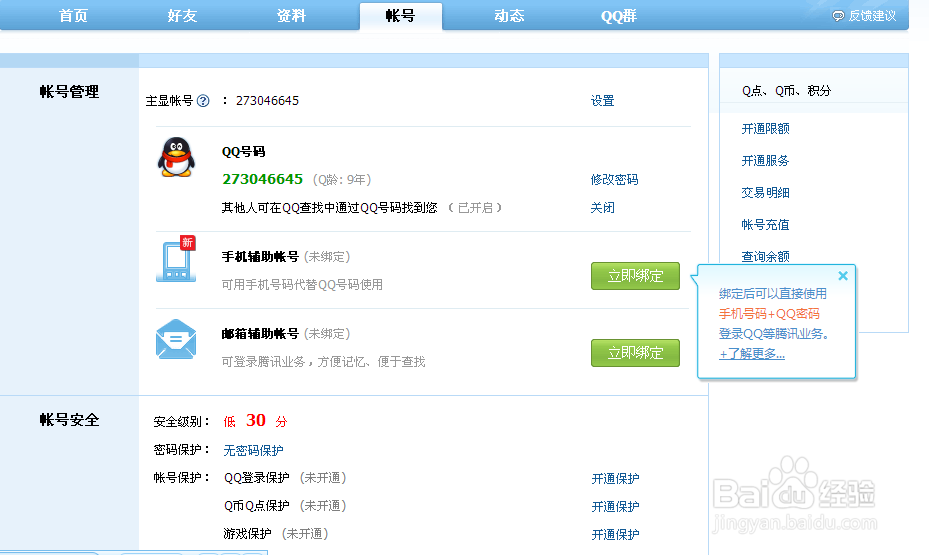Click 开通保护 for 游戏保护
This screenshot has width=929, height=555.
point(615,534)
